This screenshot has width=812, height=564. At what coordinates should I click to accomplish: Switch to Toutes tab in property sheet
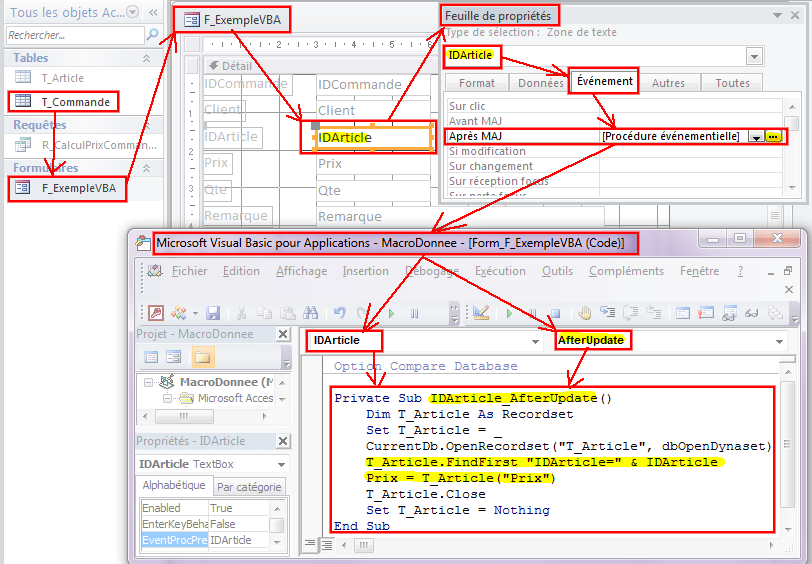[732, 83]
